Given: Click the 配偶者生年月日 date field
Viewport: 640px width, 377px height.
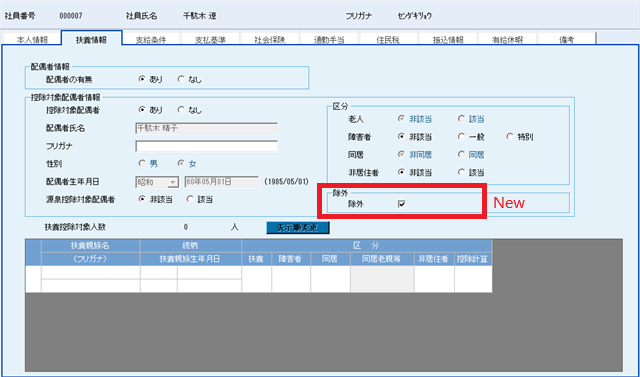Looking at the screenshot, I should pos(222,182).
